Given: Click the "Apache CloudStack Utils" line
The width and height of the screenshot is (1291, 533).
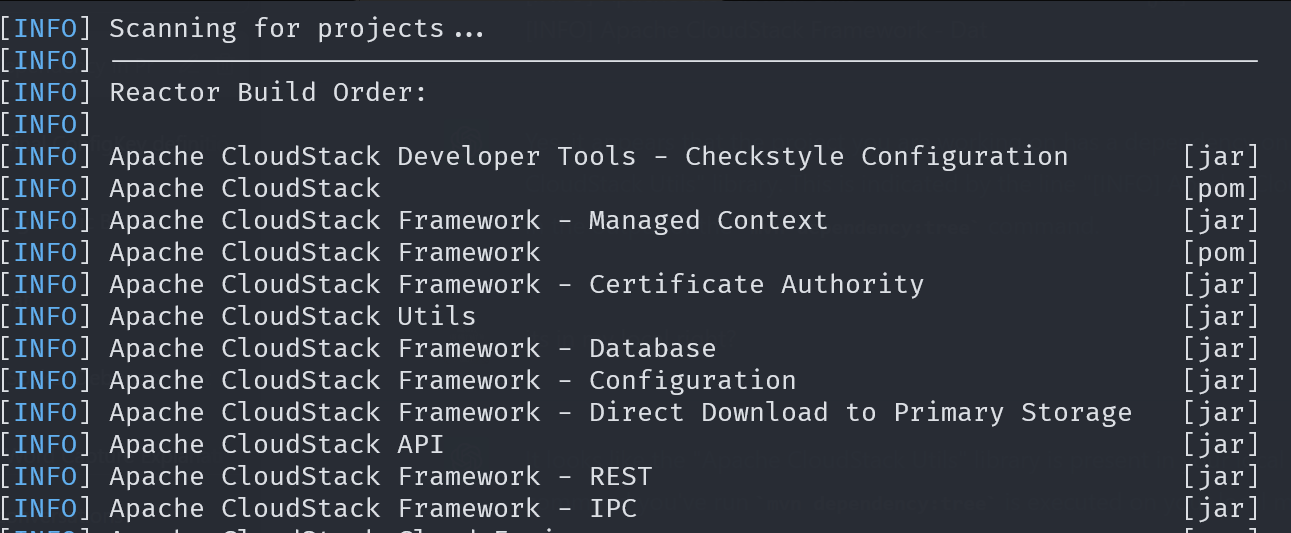Looking at the screenshot, I should pyautogui.click(x=292, y=316).
